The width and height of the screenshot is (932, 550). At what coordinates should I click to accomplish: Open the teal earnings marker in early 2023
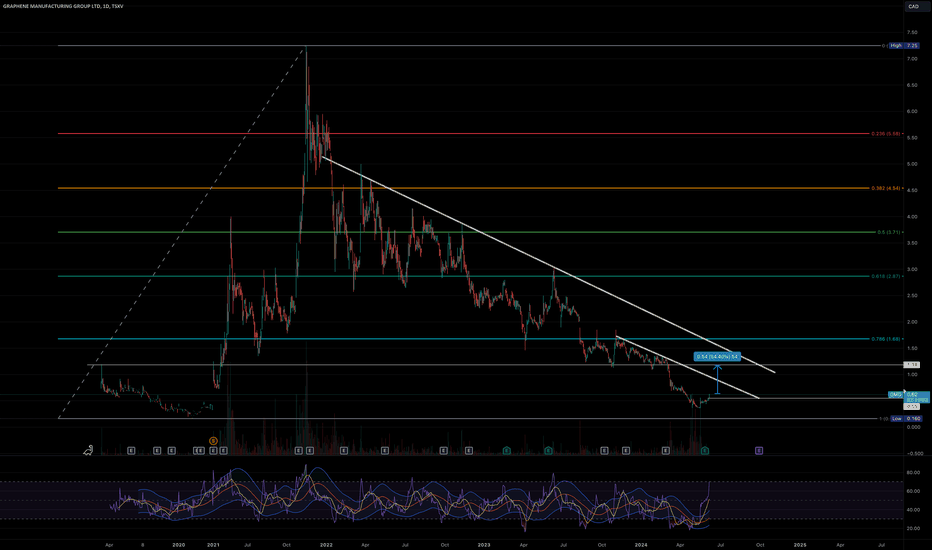coord(507,451)
